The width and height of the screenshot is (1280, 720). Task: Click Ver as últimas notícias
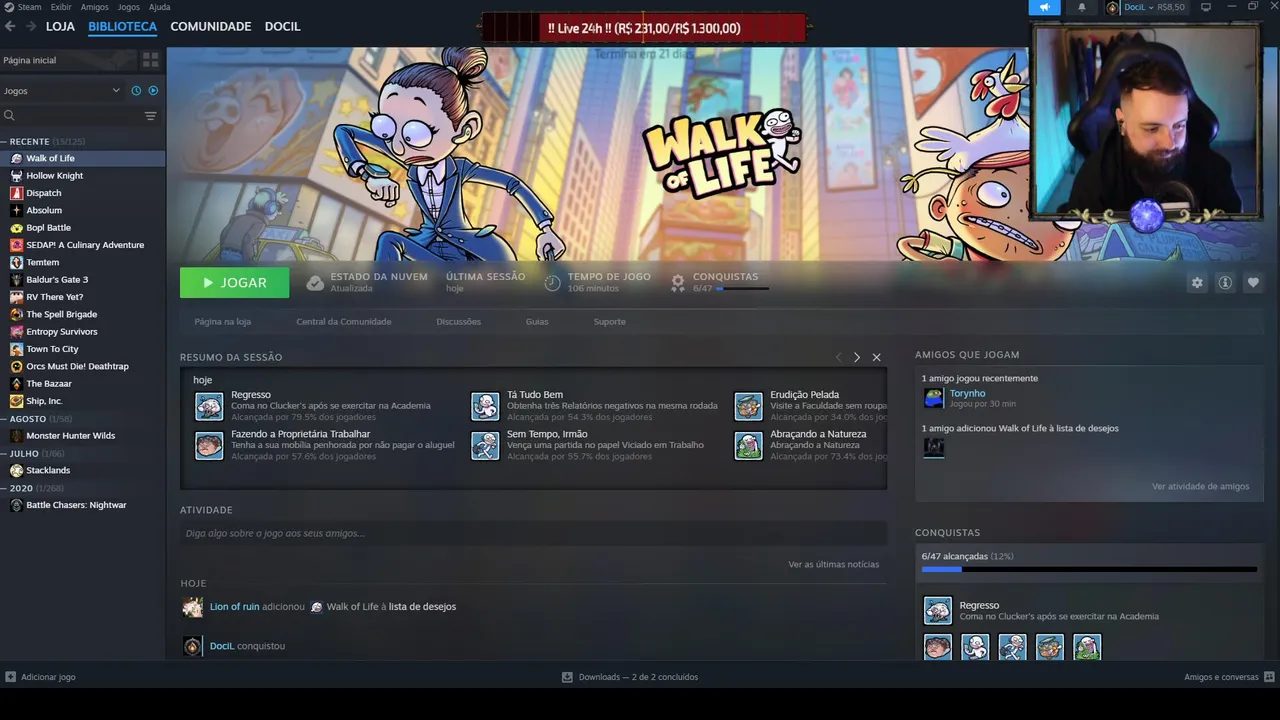[x=834, y=565]
